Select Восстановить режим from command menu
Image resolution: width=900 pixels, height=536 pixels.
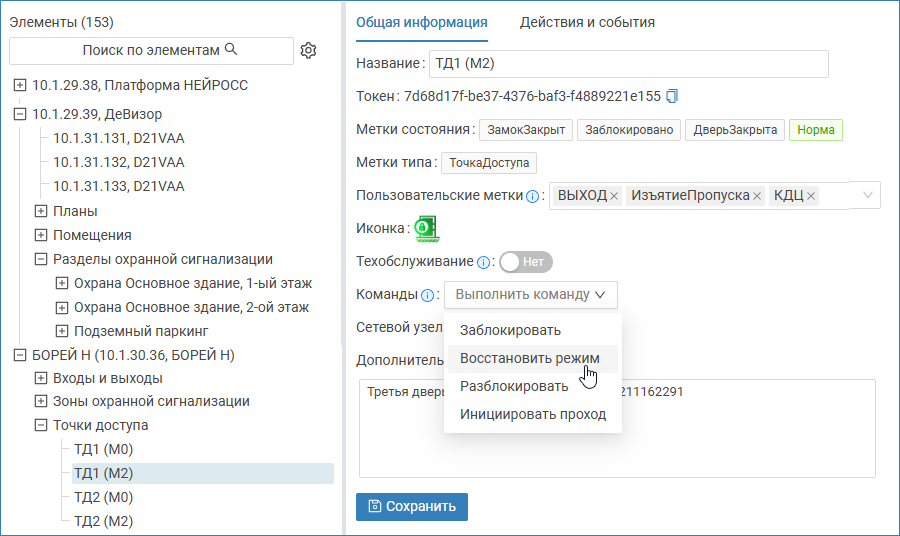click(x=529, y=358)
